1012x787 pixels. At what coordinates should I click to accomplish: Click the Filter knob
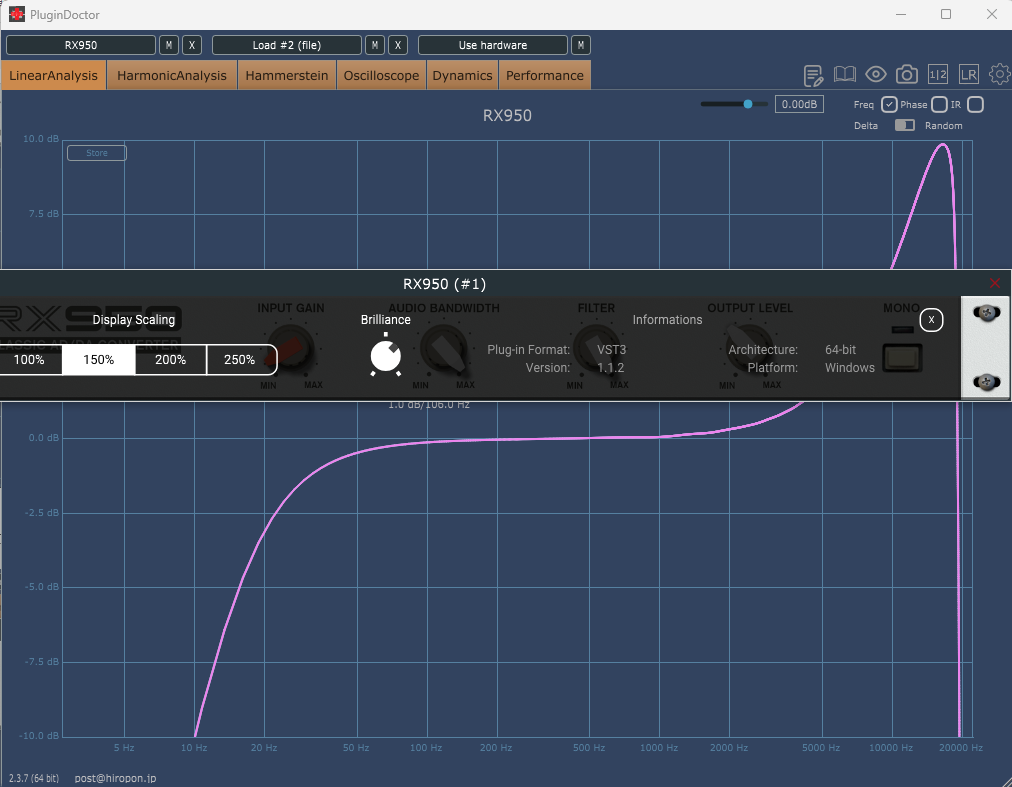point(596,349)
